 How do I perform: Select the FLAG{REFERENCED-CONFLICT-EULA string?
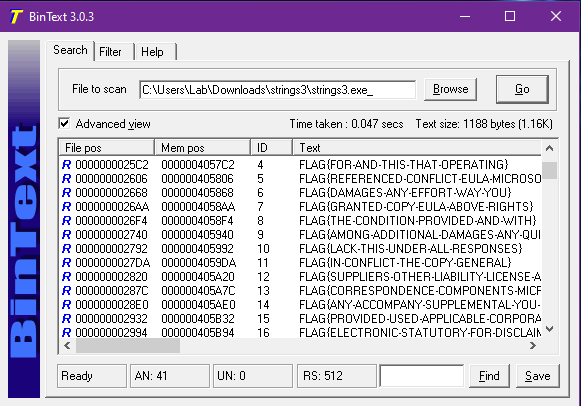tap(420, 179)
